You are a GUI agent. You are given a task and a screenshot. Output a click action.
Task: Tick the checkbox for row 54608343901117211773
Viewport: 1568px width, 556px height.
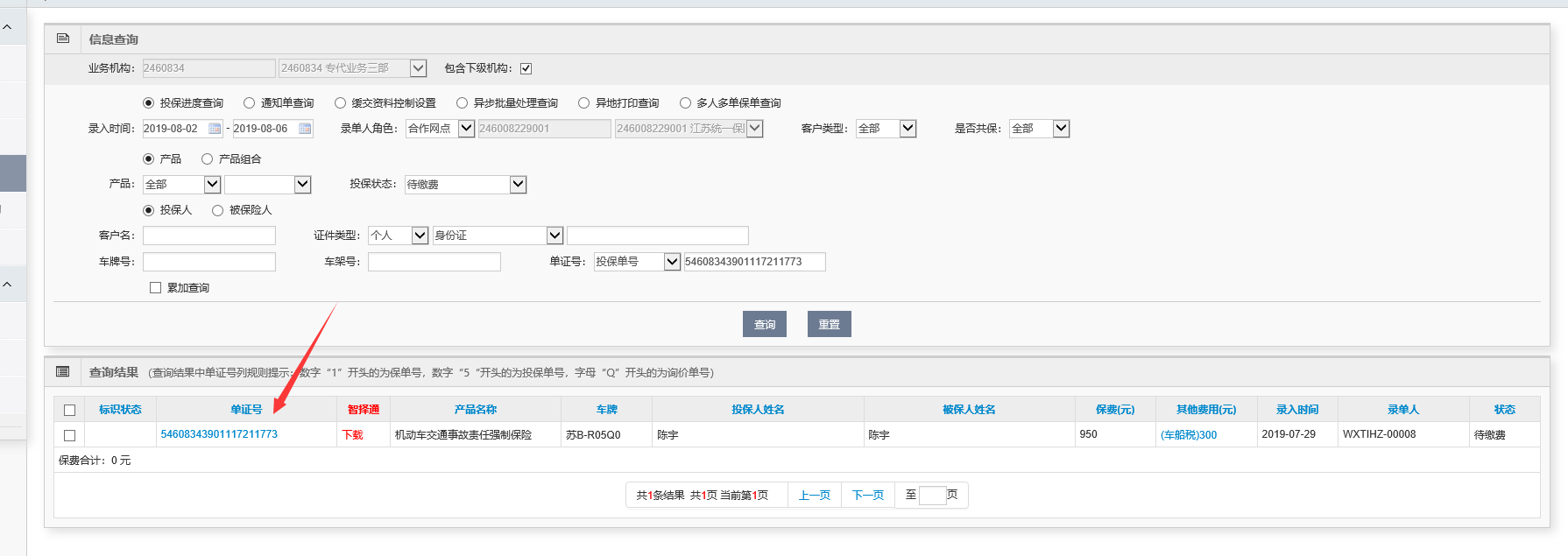70,435
